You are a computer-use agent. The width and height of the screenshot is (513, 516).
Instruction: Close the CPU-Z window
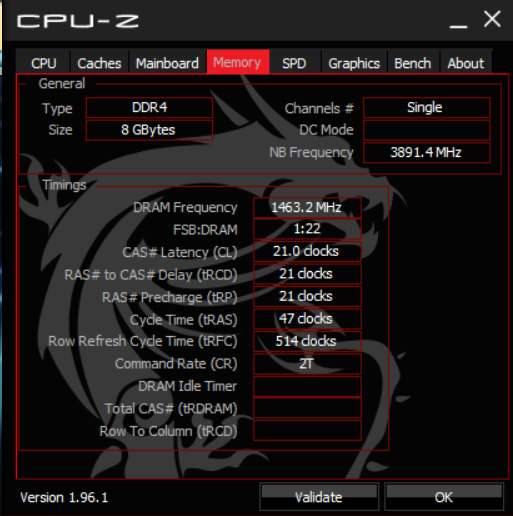[492, 19]
